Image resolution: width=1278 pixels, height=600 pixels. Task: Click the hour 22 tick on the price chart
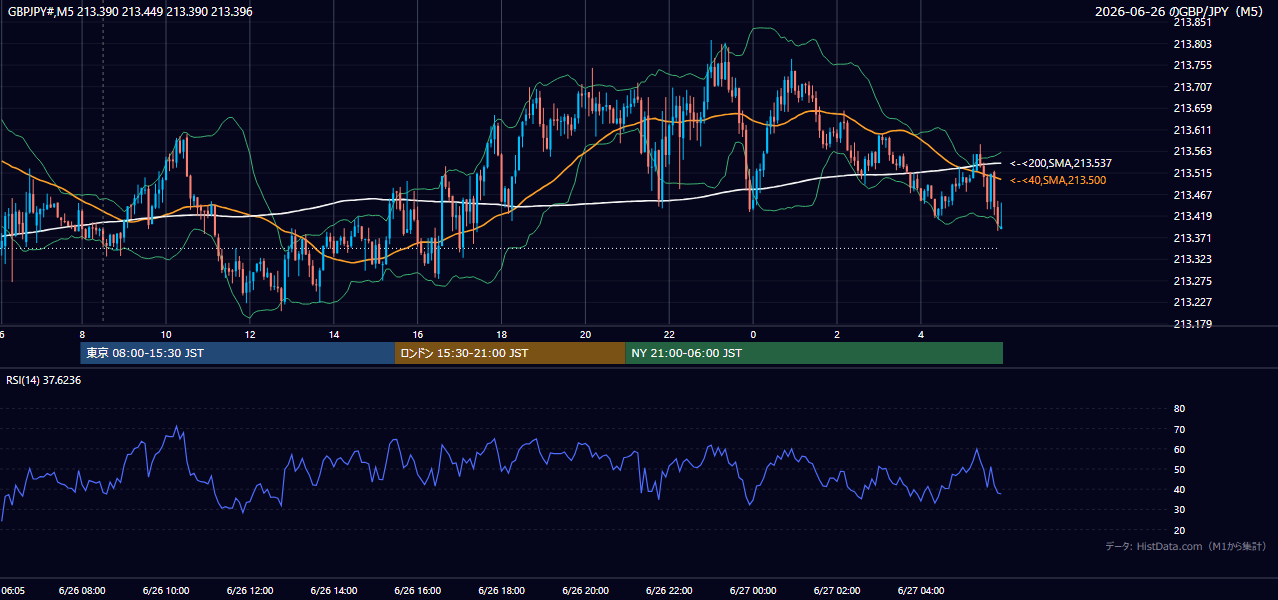[669, 334]
